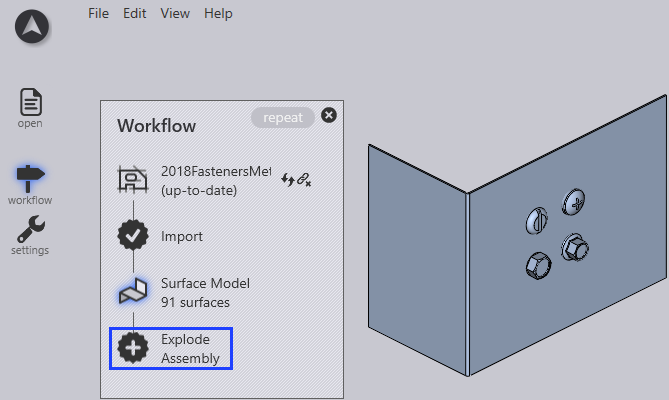Click the unlink icon beside file name
Image resolution: width=669 pixels, height=400 pixels.
click(305, 179)
